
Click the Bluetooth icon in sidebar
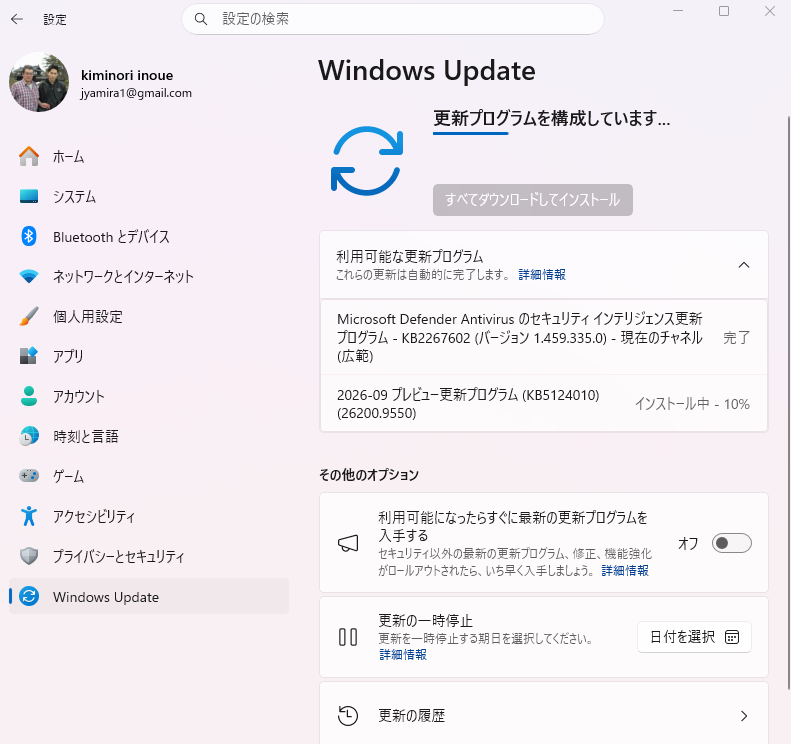(29, 236)
